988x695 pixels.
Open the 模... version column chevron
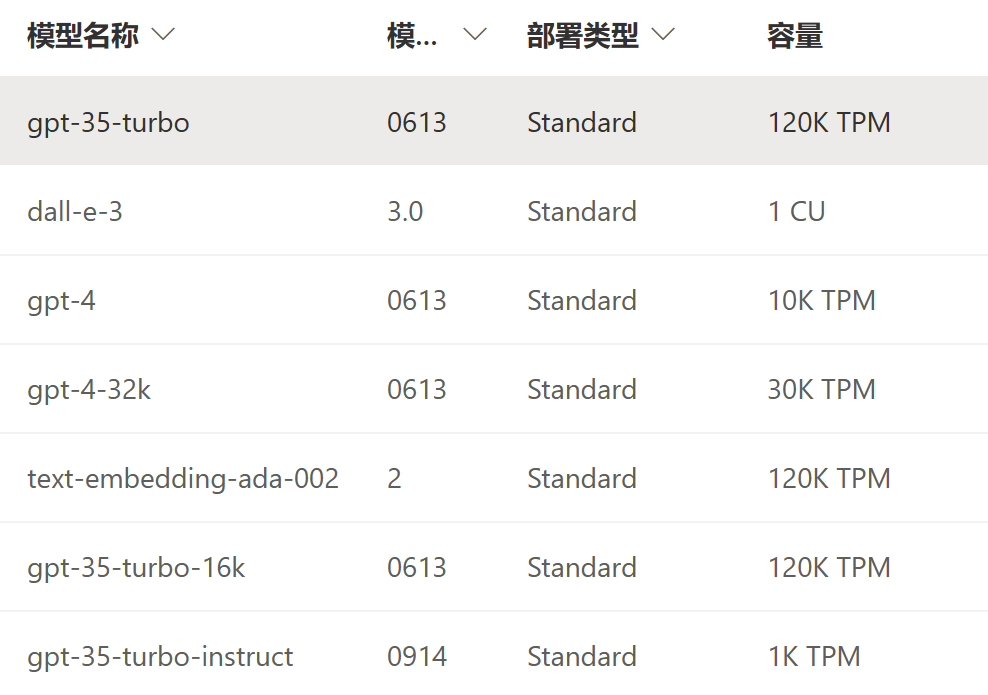click(x=475, y=35)
